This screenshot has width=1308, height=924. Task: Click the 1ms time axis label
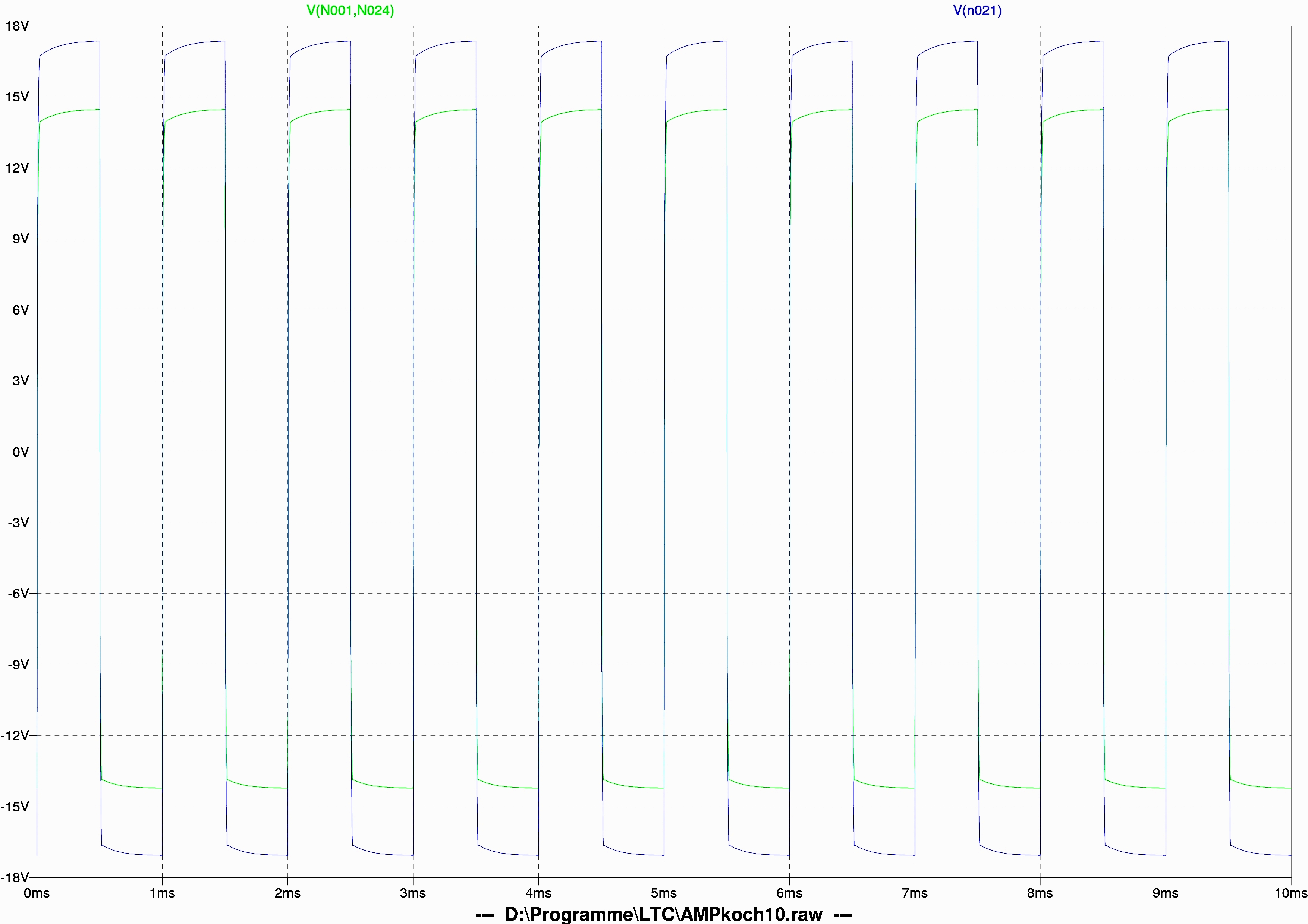pyautogui.click(x=162, y=893)
